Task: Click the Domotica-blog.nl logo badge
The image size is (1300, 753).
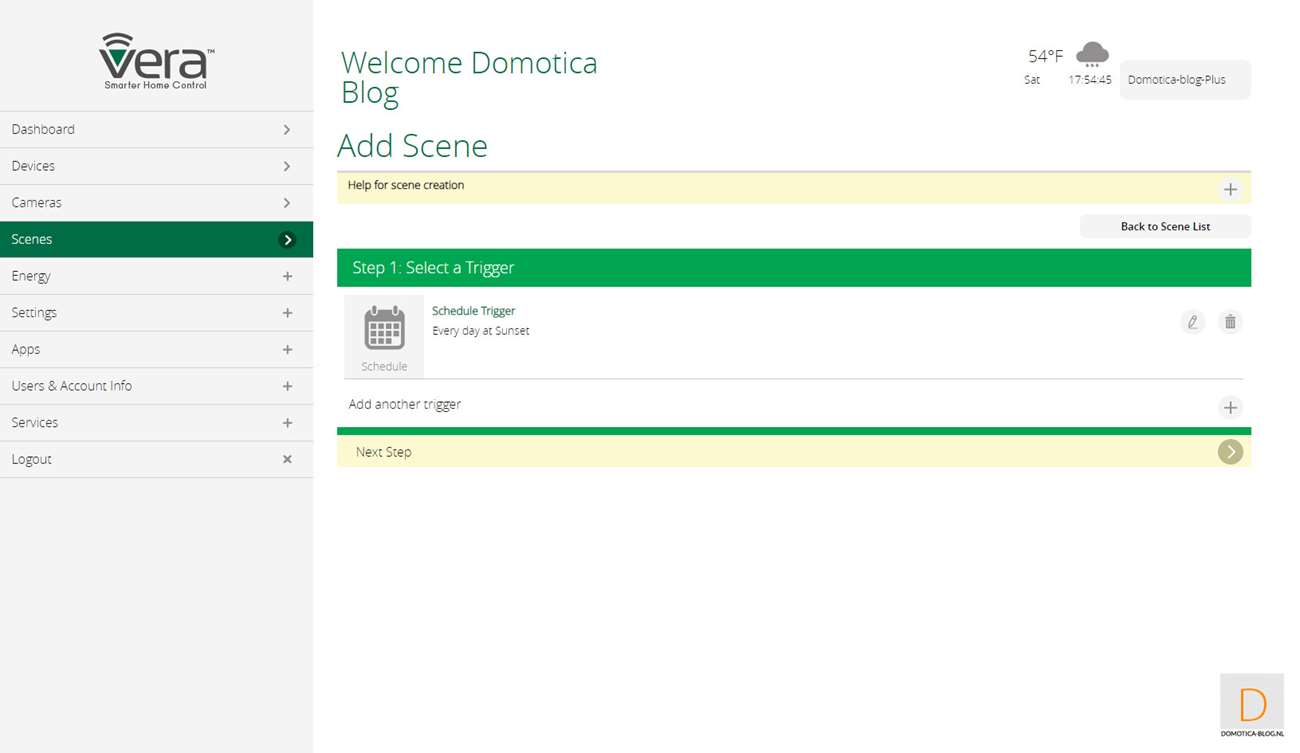Action: pos(1251,706)
